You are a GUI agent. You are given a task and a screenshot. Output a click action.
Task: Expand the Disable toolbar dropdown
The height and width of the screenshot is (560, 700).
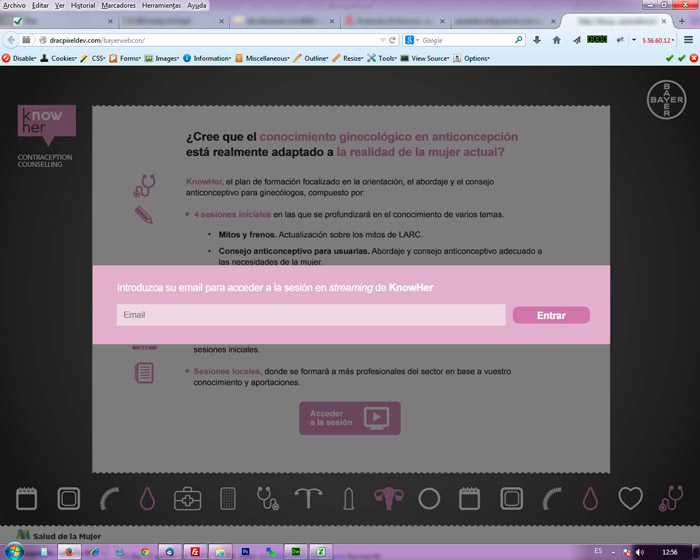pyautogui.click(x=19, y=58)
